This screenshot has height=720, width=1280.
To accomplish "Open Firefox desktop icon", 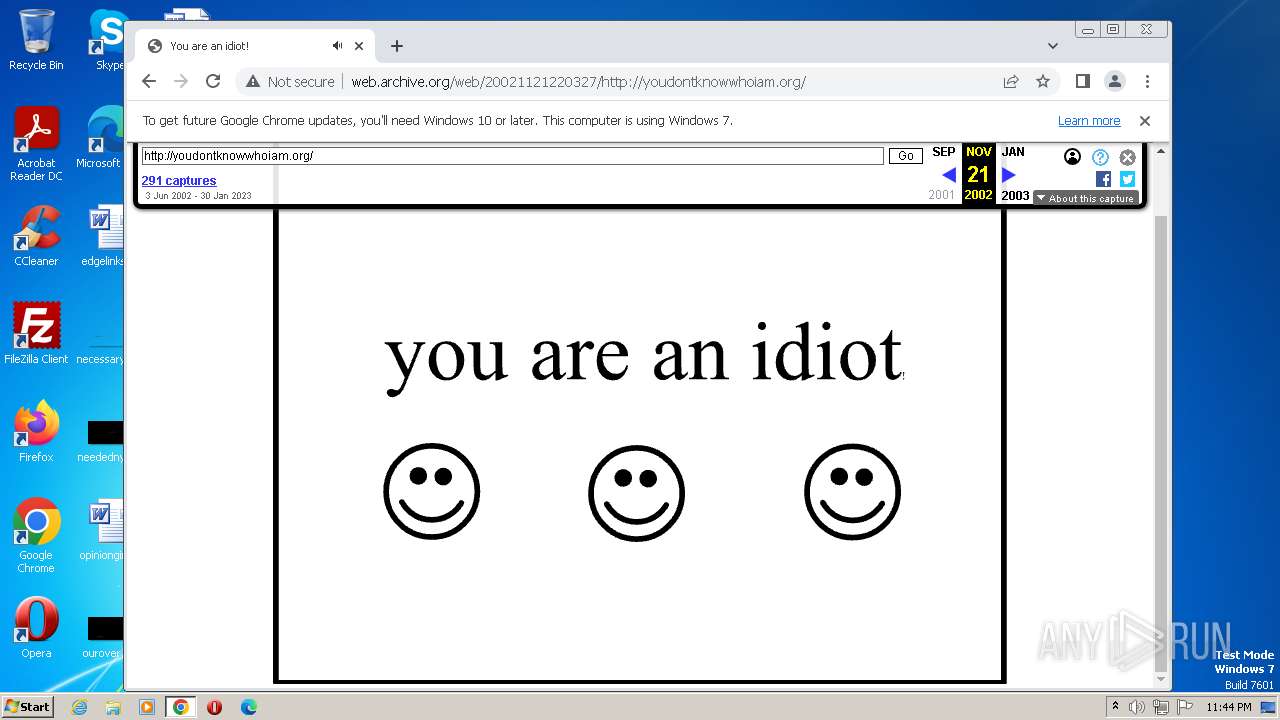I will 36,432.
